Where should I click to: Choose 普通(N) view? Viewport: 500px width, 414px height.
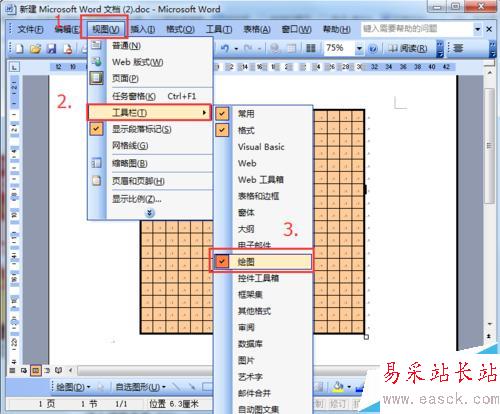150,45
